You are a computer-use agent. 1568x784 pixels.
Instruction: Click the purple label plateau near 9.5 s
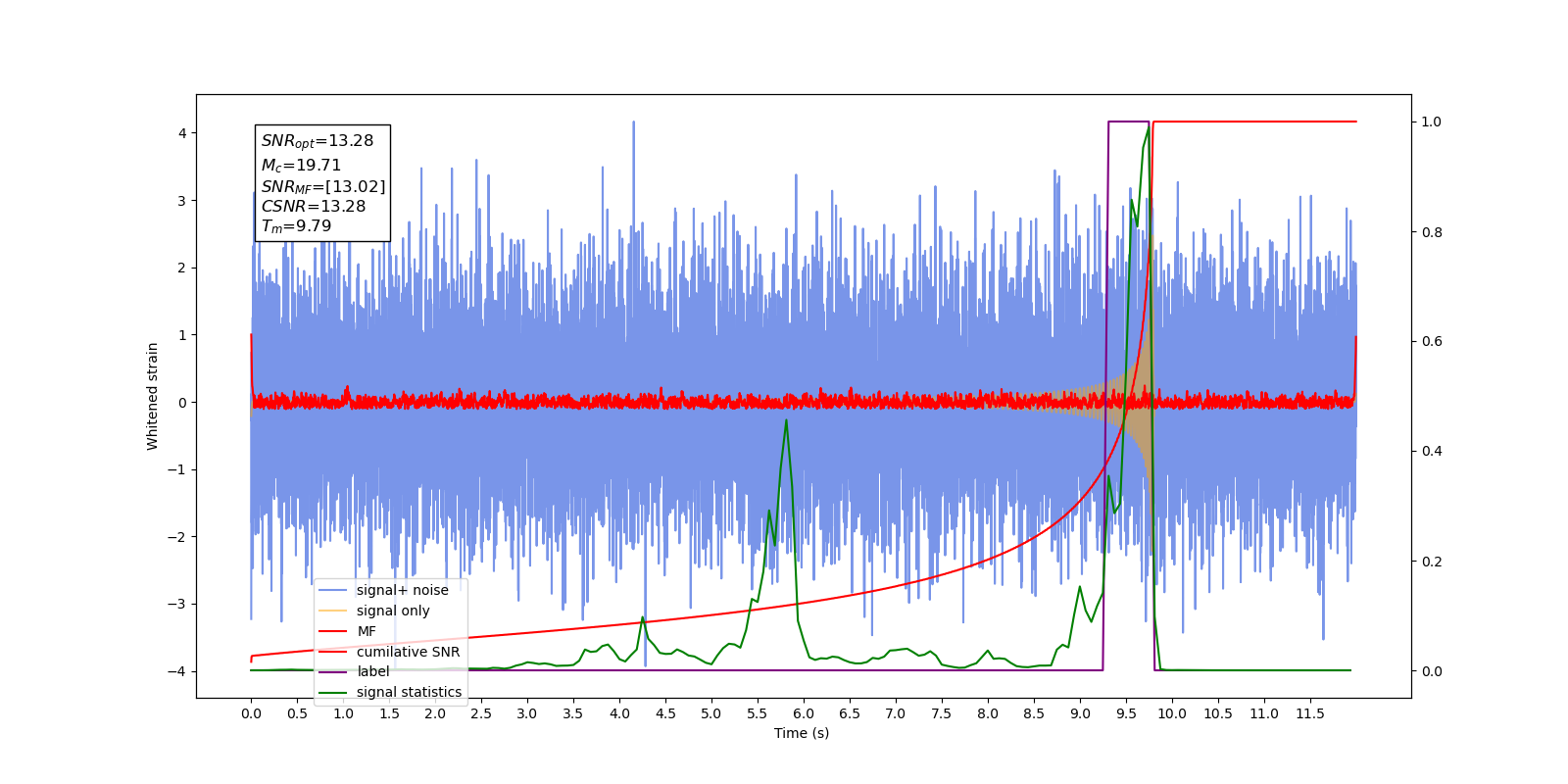click(x=1128, y=122)
